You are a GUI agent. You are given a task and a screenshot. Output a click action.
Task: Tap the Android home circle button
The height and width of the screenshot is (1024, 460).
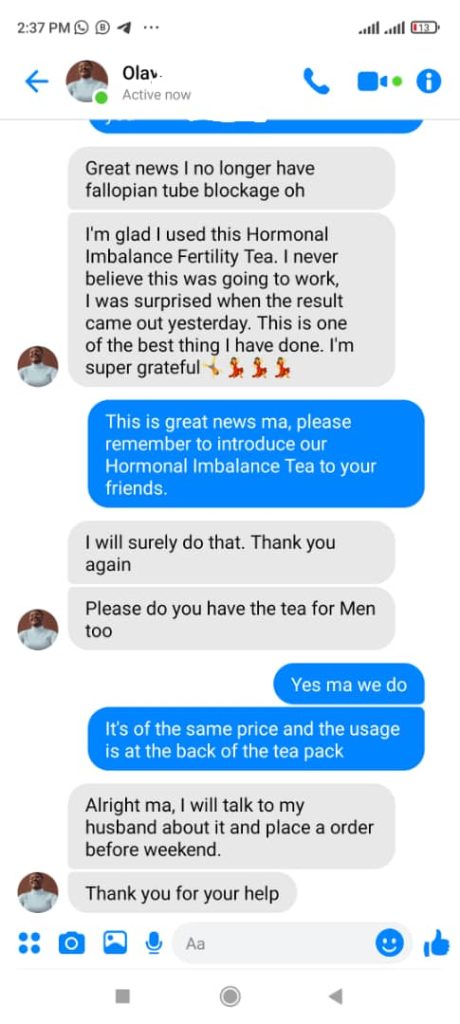tap(230, 996)
